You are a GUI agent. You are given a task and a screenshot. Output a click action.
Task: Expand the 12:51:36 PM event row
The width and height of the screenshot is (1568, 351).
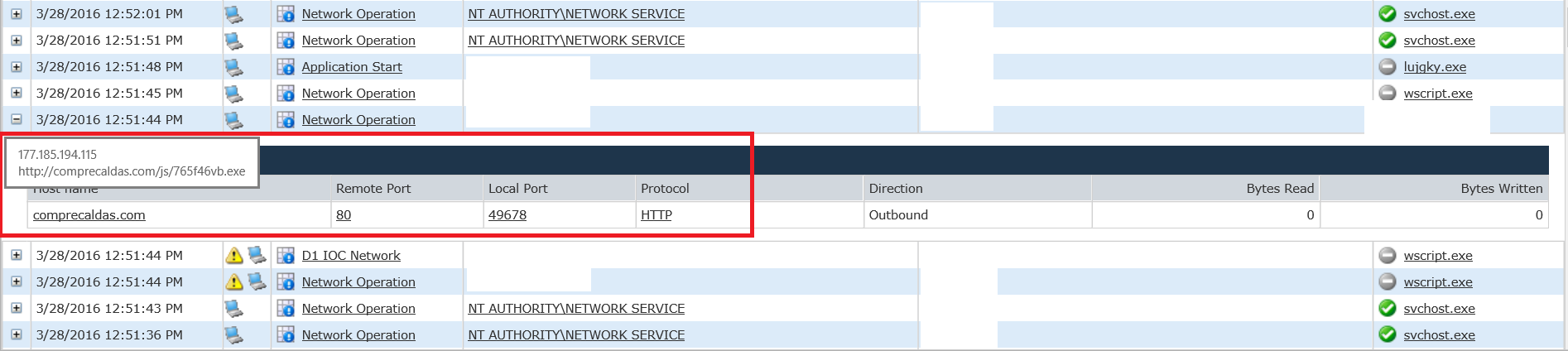[x=16, y=335]
